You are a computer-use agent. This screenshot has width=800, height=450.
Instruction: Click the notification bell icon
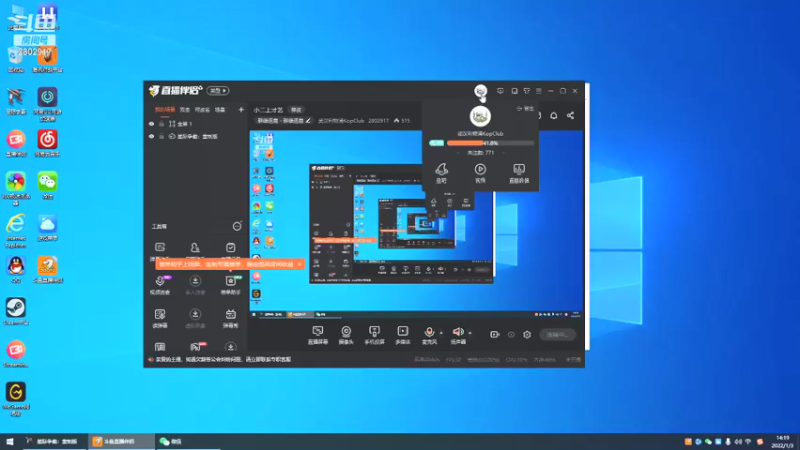tap(554, 116)
